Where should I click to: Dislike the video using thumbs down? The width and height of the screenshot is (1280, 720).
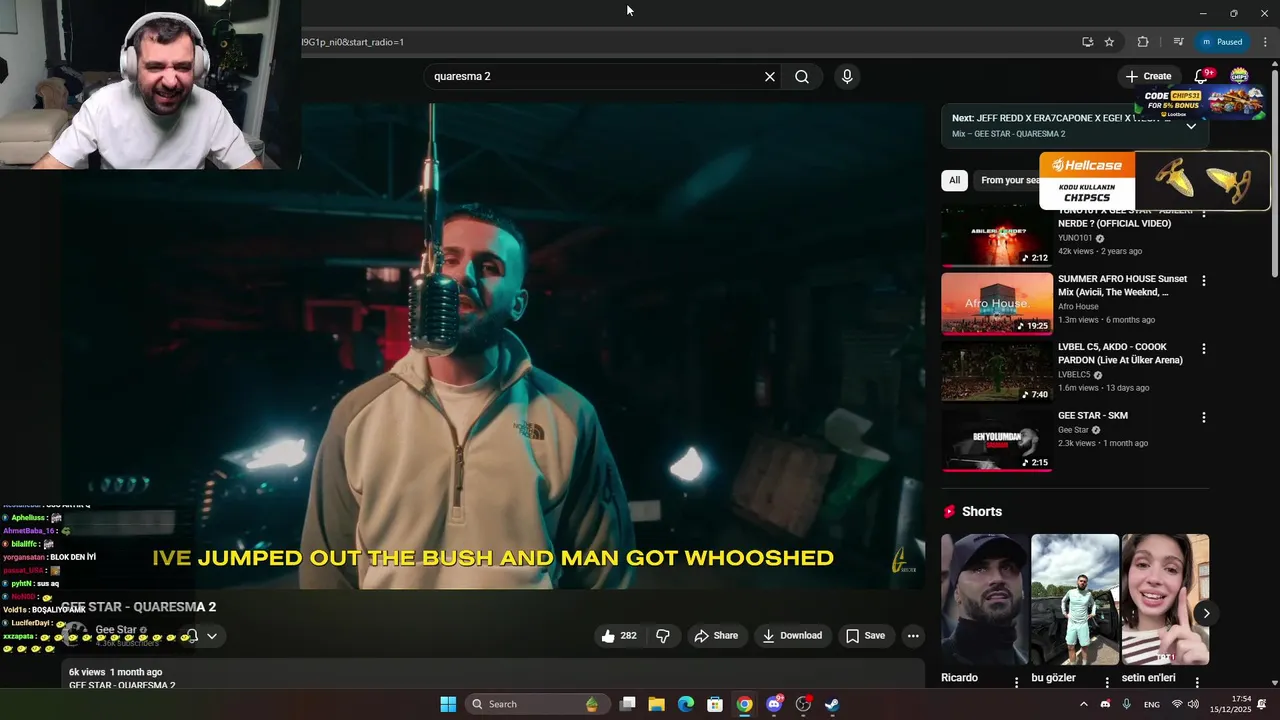click(x=662, y=636)
